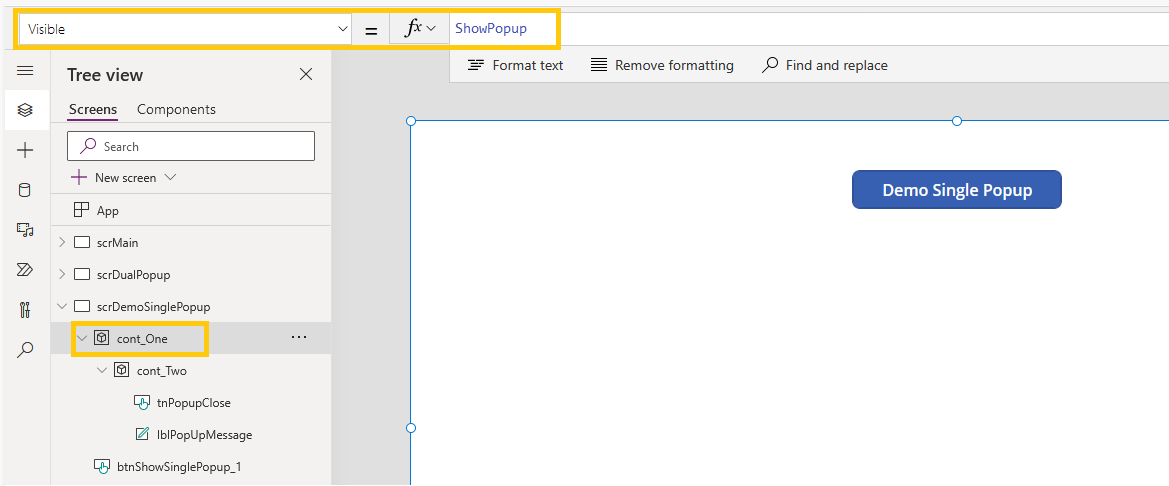The width and height of the screenshot is (1169, 486).
Task: Open the Power Automate icon in sidebar
Action: point(25,270)
